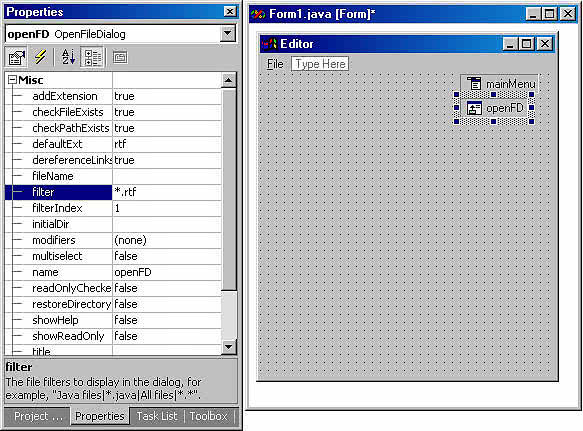The image size is (583, 431).
Task: Open the Project tab
Action: click(37, 416)
